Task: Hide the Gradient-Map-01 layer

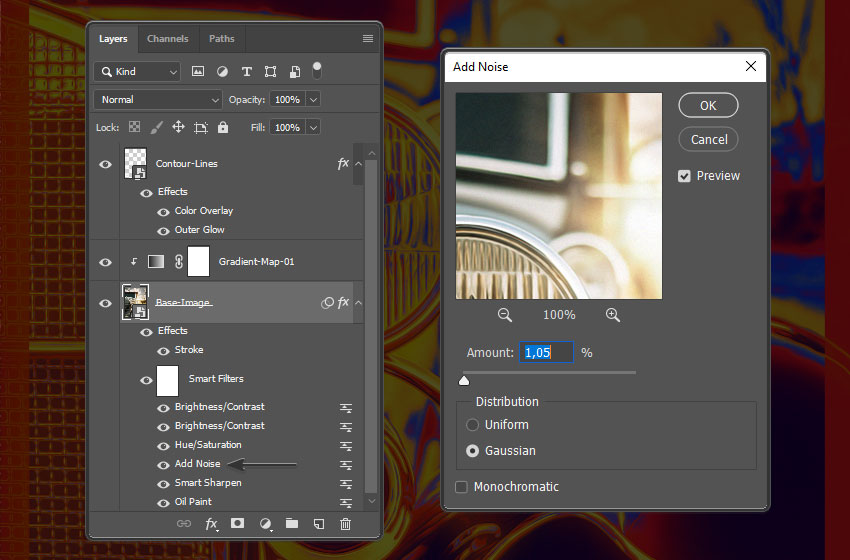Action: click(x=106, y=262)
